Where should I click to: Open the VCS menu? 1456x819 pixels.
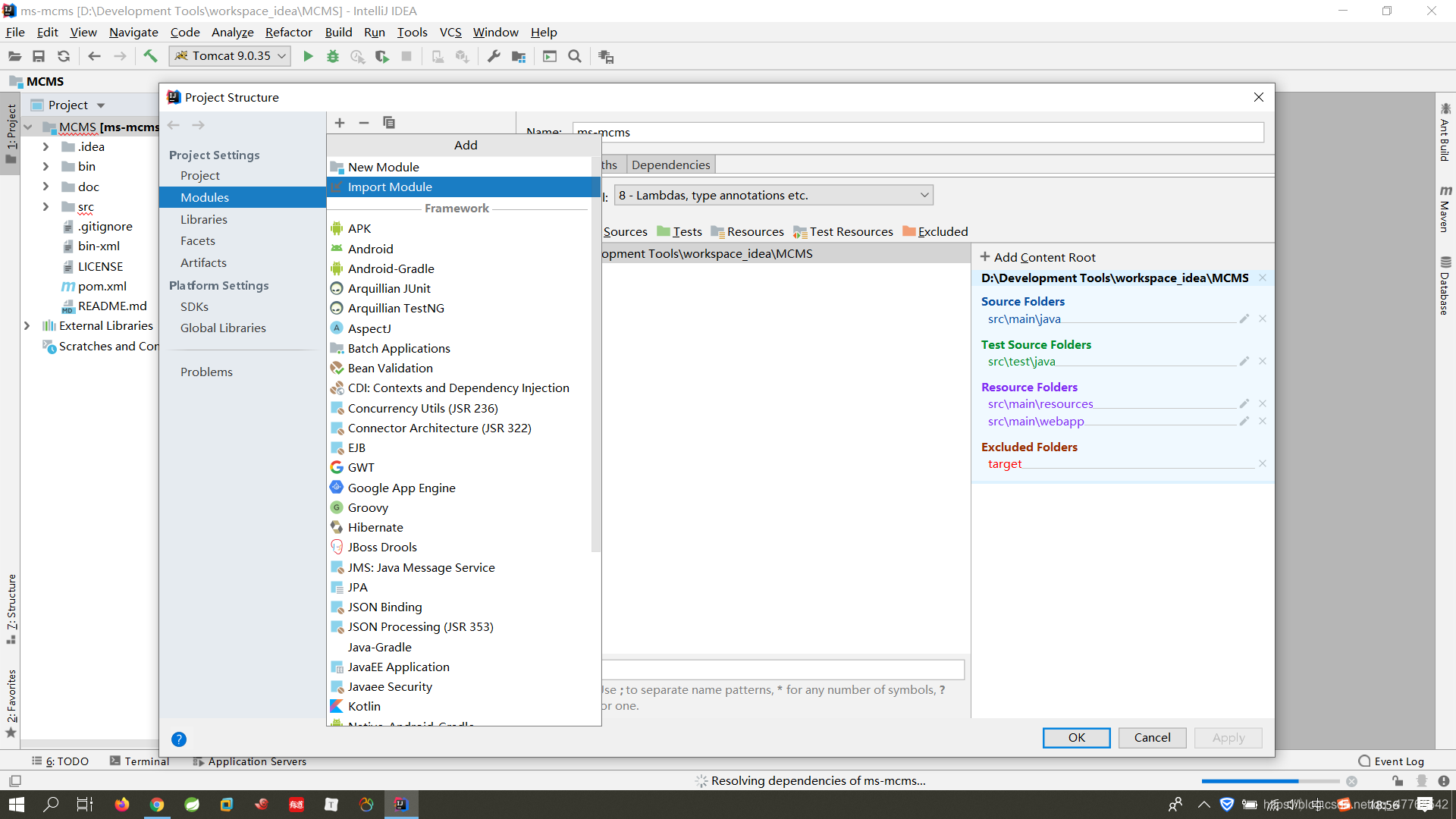450,32
